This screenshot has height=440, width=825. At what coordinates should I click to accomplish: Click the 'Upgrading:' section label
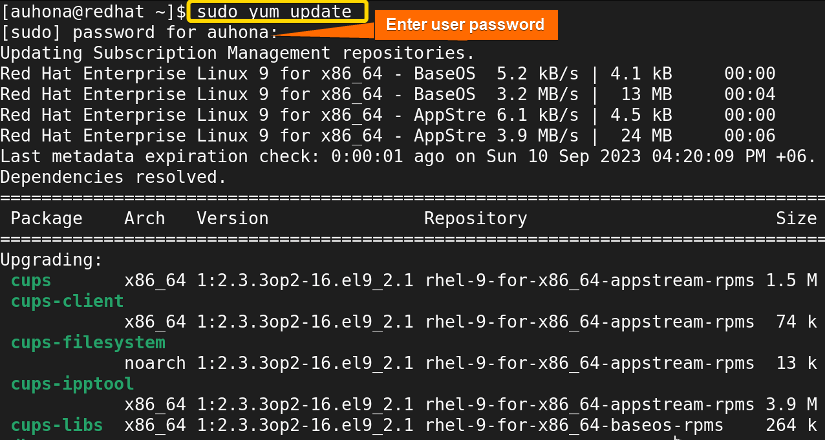click(52, 260)
